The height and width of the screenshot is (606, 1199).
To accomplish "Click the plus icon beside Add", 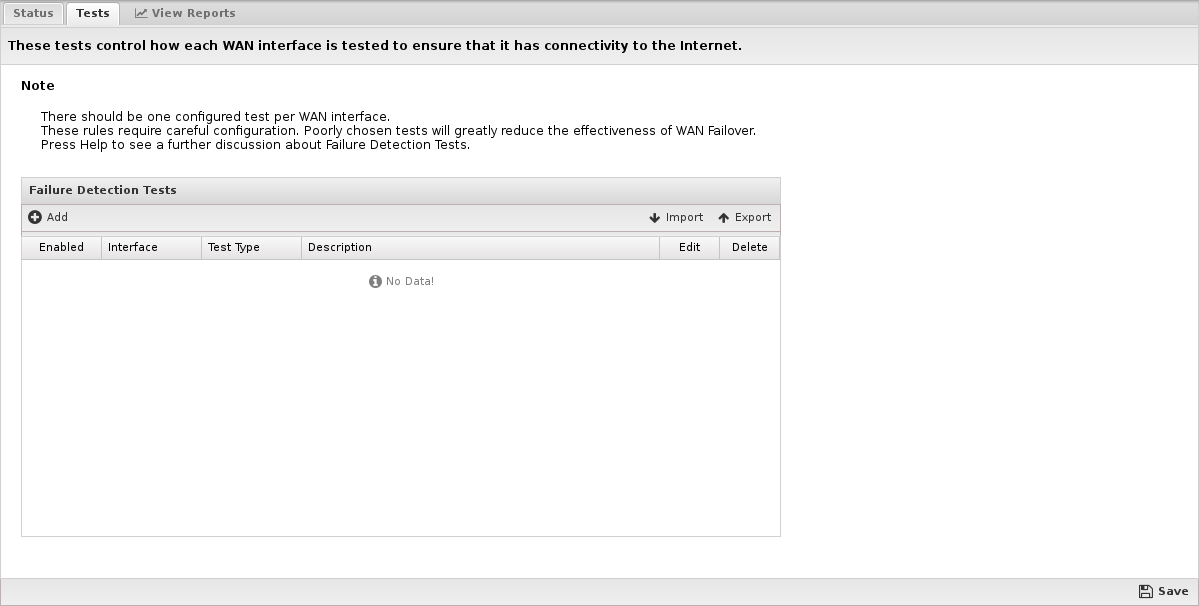I will tap(34, 217).
